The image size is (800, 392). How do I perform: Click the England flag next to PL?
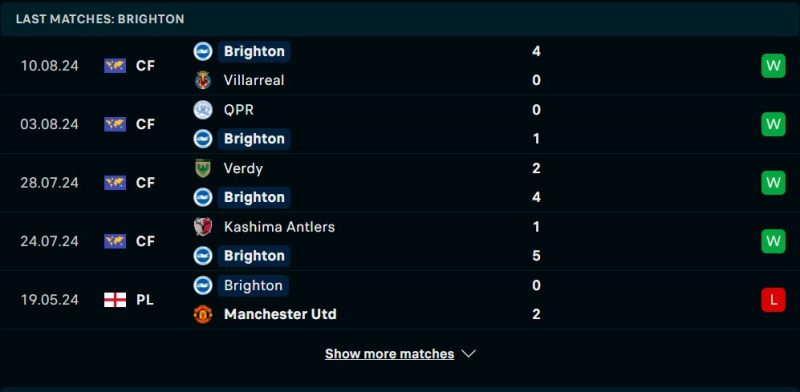point(115,300)
